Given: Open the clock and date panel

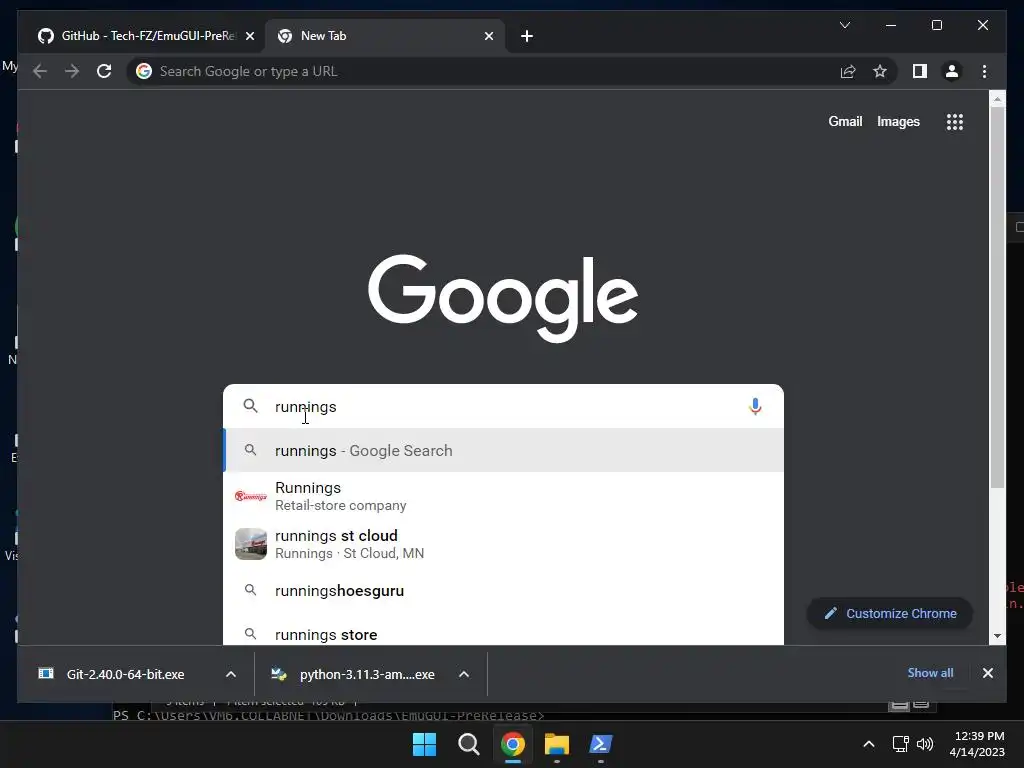Looking at the screenshot, I should [977, 744].
